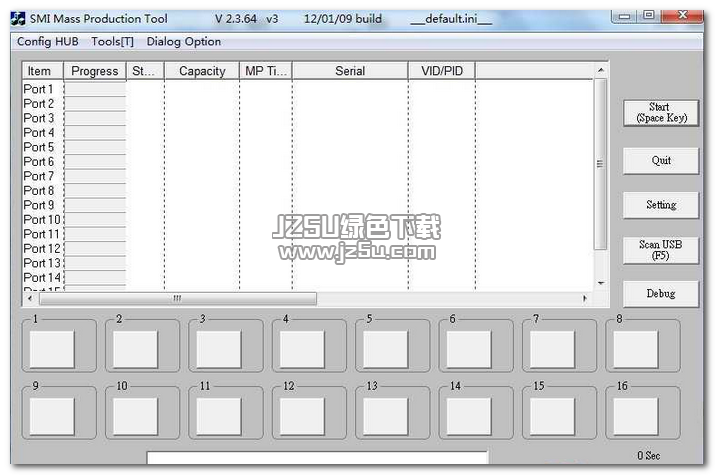Screen dimensions: 715x475
Task: Click the Start (Space Key) button
Action: [x=661, y=113]
